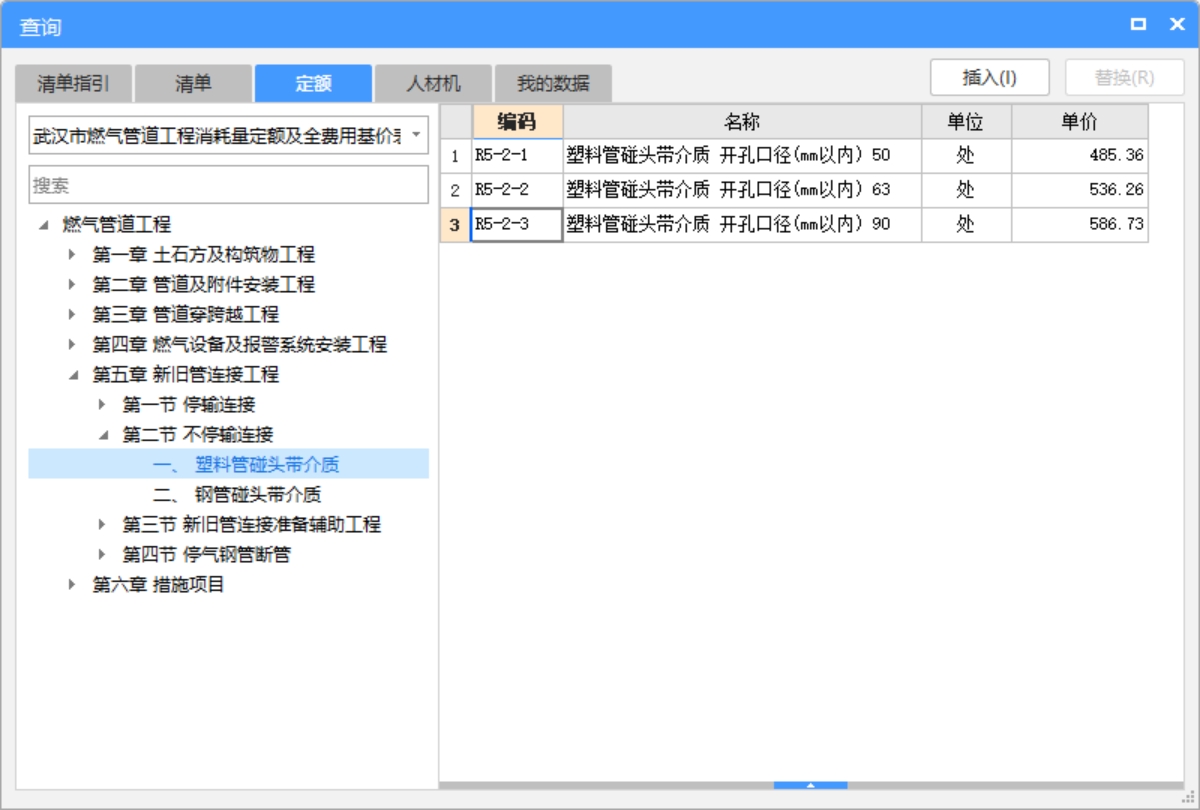This screenshot has width=1200, height=810.
Task: Click the 替换(R) button
Action: (1125, 77)
